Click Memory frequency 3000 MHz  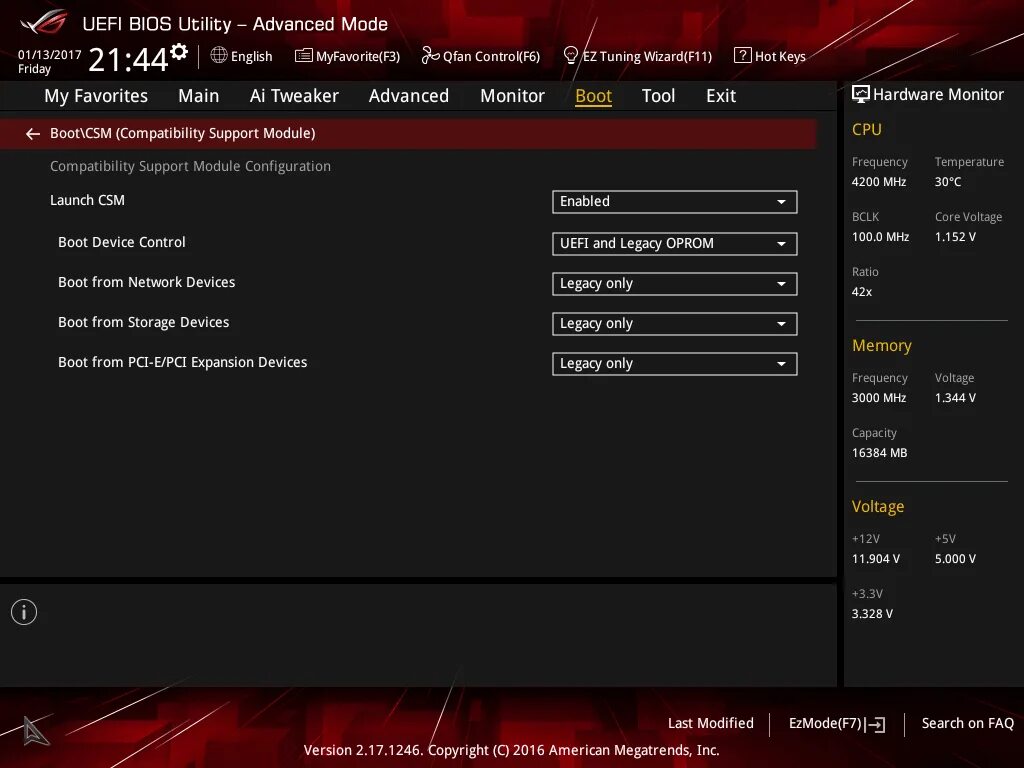pyautogui.click(x=879, y=398)
